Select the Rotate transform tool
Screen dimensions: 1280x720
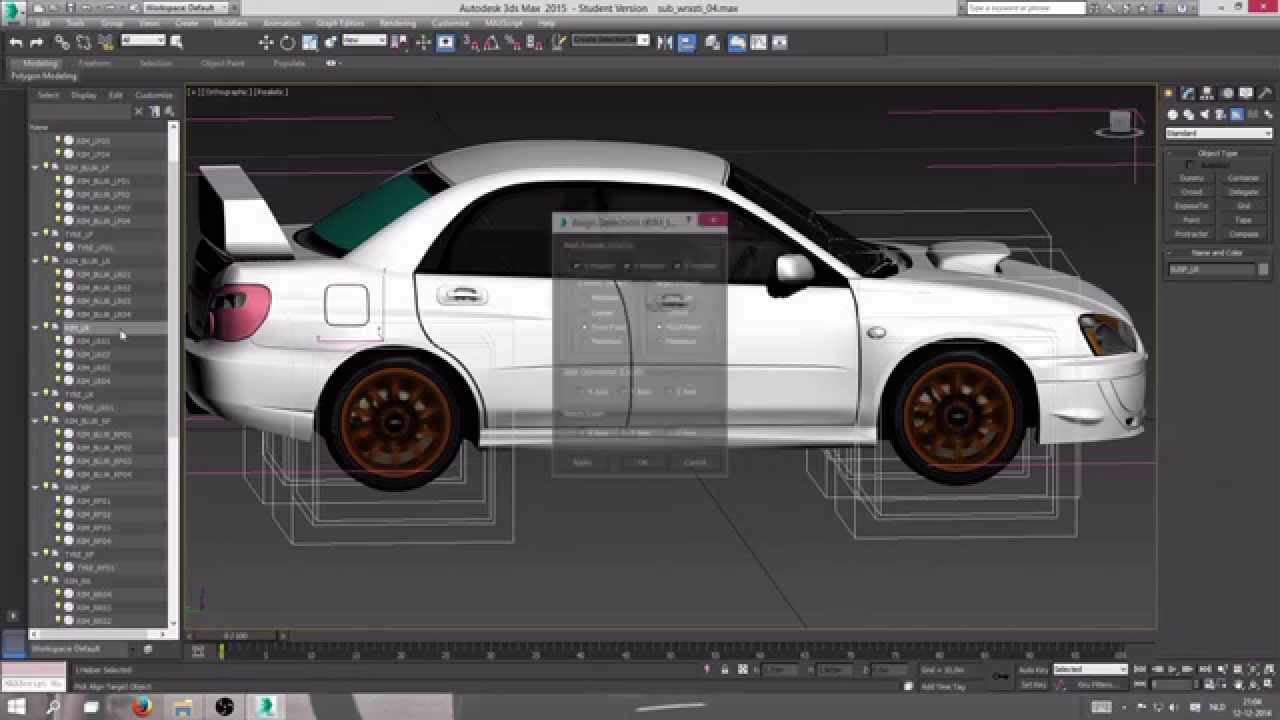(x=288, y=42)
